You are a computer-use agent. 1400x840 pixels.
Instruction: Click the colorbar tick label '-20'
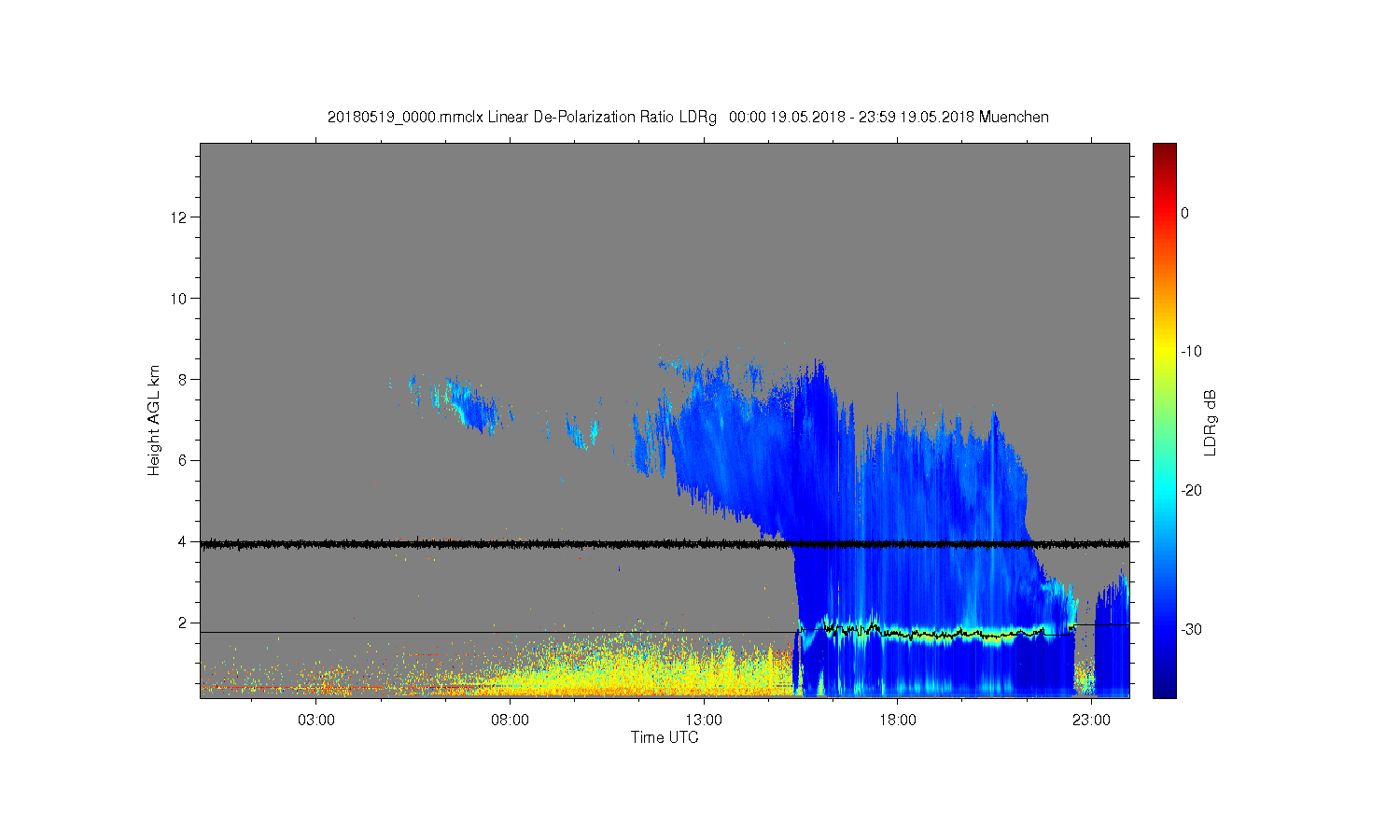(x=1191, y=491)
